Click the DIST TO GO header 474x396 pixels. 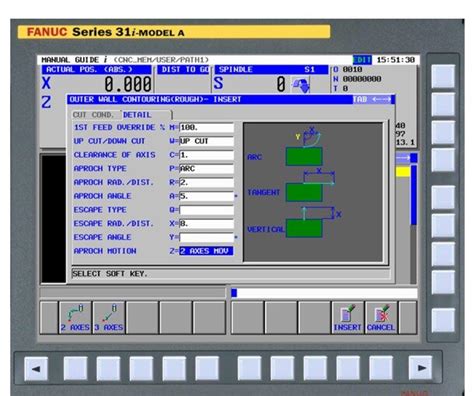pyautogui.click(x=183, y=69)
